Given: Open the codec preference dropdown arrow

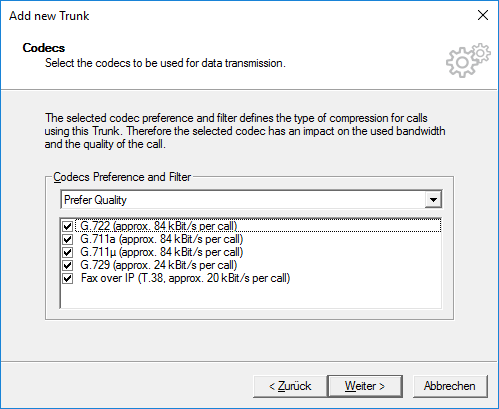Looking at the screenshot, I should 433,200.
